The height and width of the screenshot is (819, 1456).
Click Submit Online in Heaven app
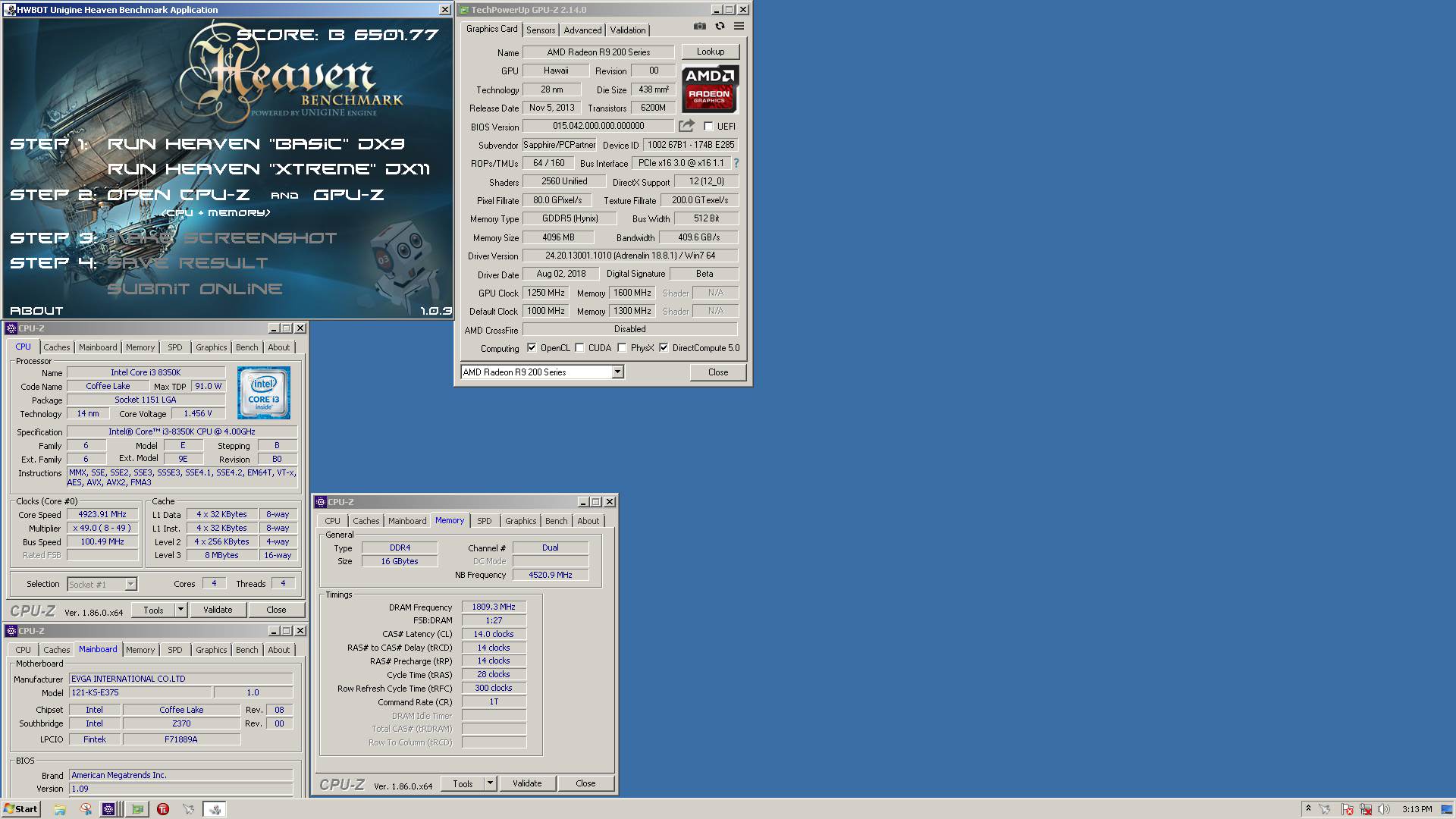point(195,289)
